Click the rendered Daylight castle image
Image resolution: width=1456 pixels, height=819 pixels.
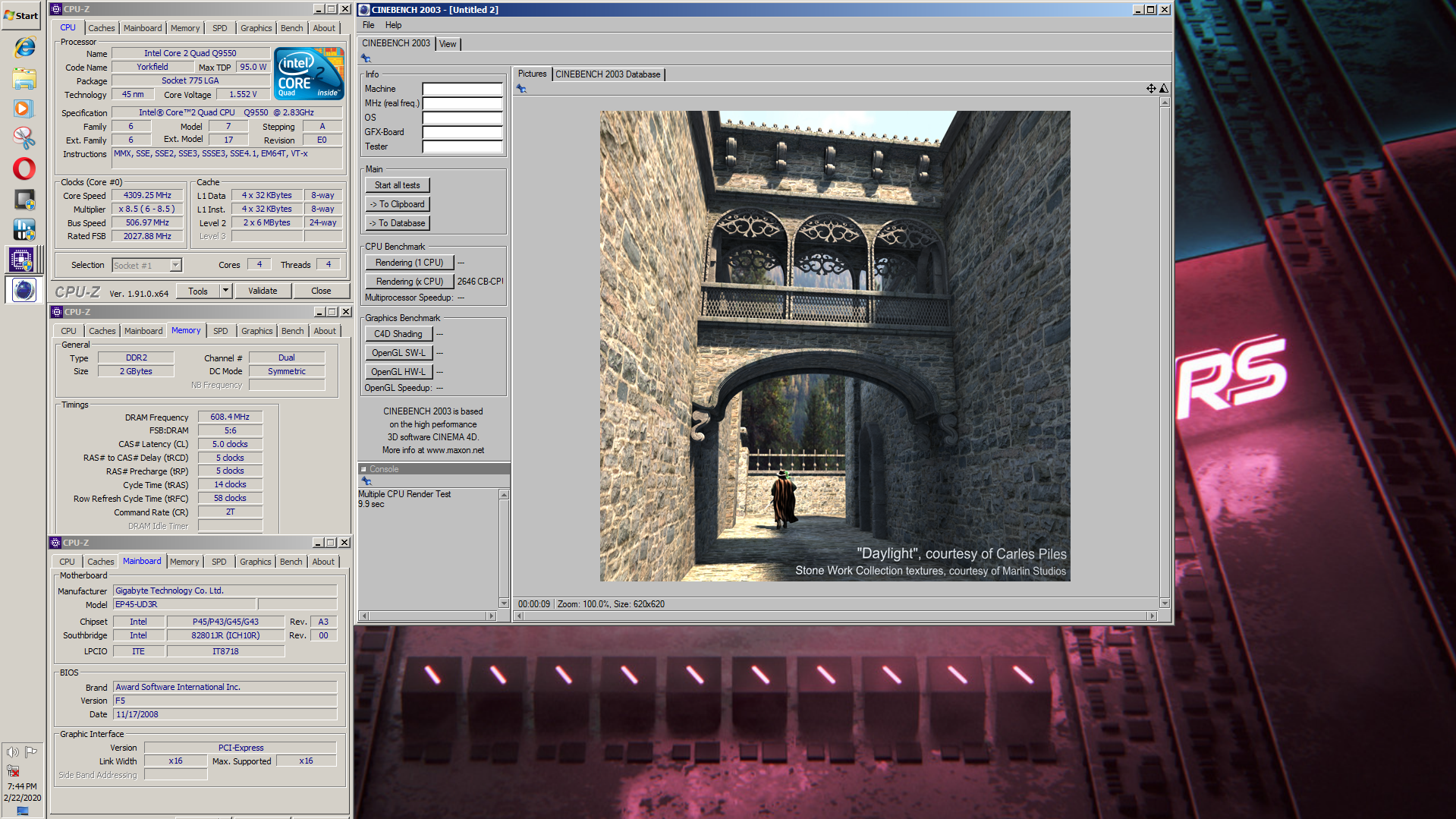(x=835, y=346)
